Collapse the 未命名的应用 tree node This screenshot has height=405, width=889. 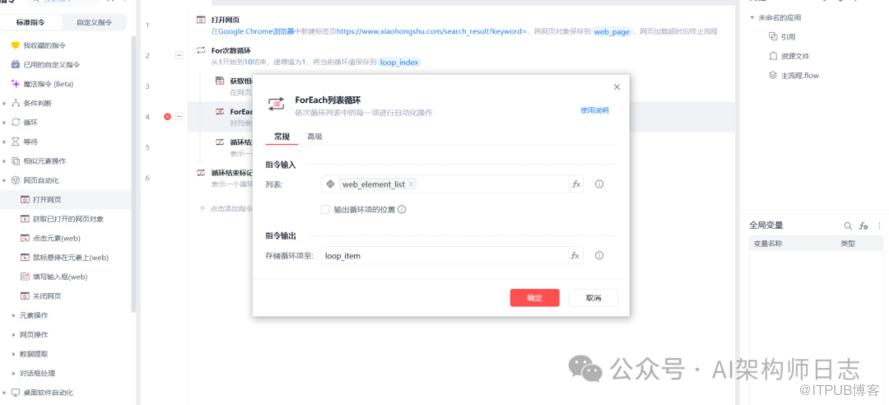[x=752, y=18]
